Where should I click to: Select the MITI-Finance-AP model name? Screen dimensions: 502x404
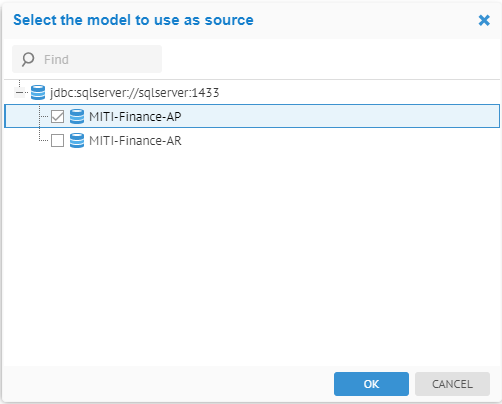coord(135,117)
